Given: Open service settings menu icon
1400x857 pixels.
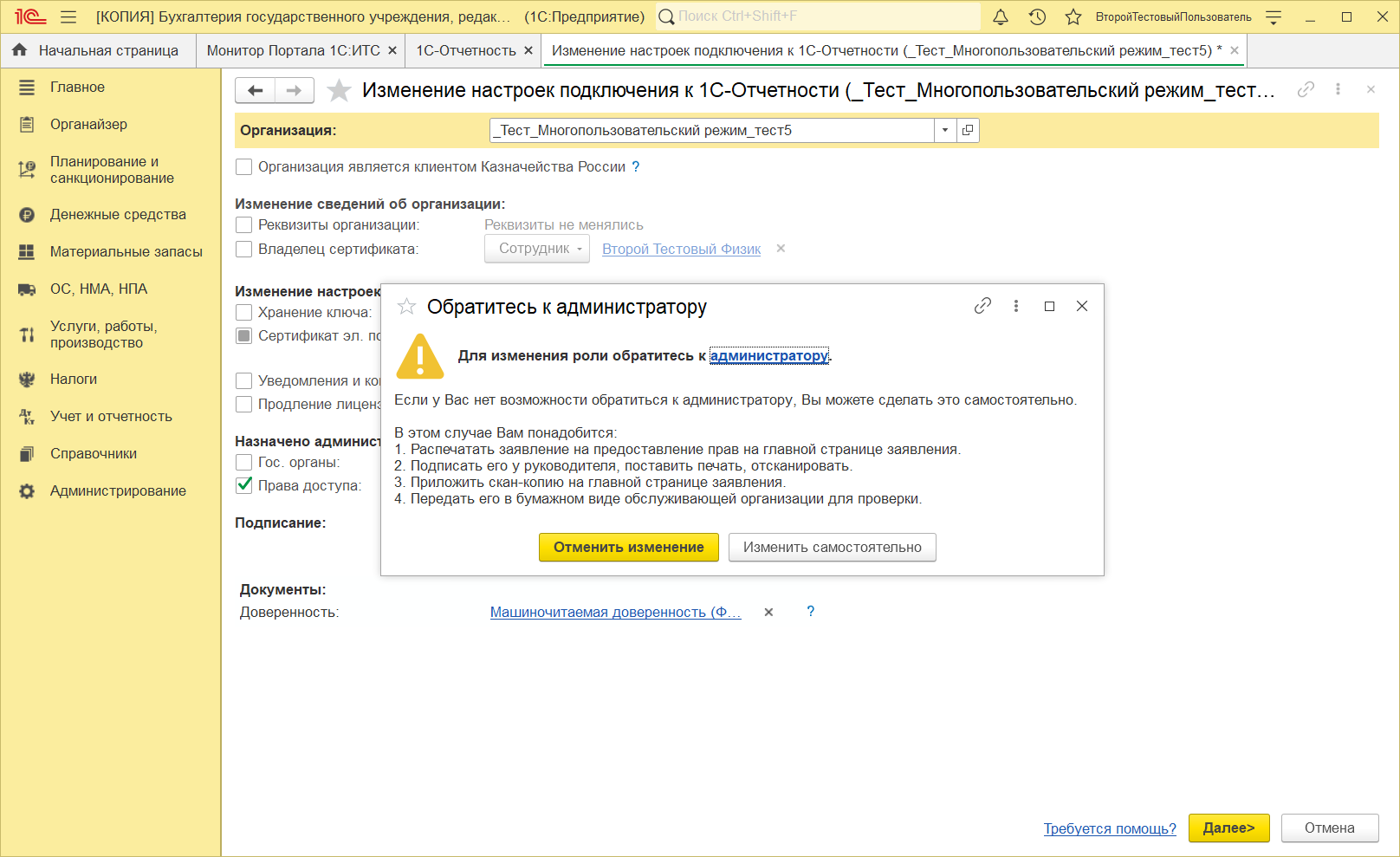Looking at the screenshot, I should pos(1274,16).
